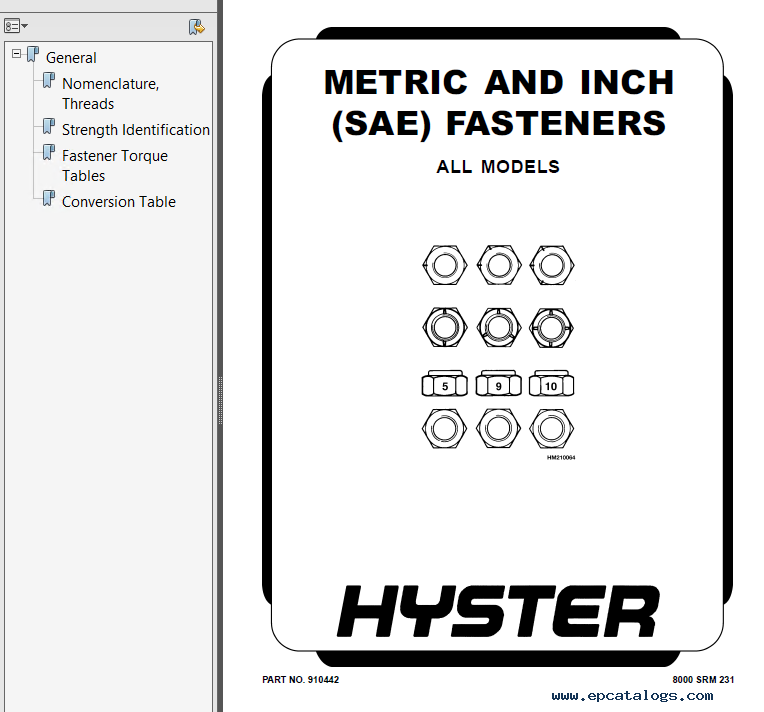Click the PART NO. 910442 text
The height and width of the screenshot is (712, 764).
(x=301, y=680)
